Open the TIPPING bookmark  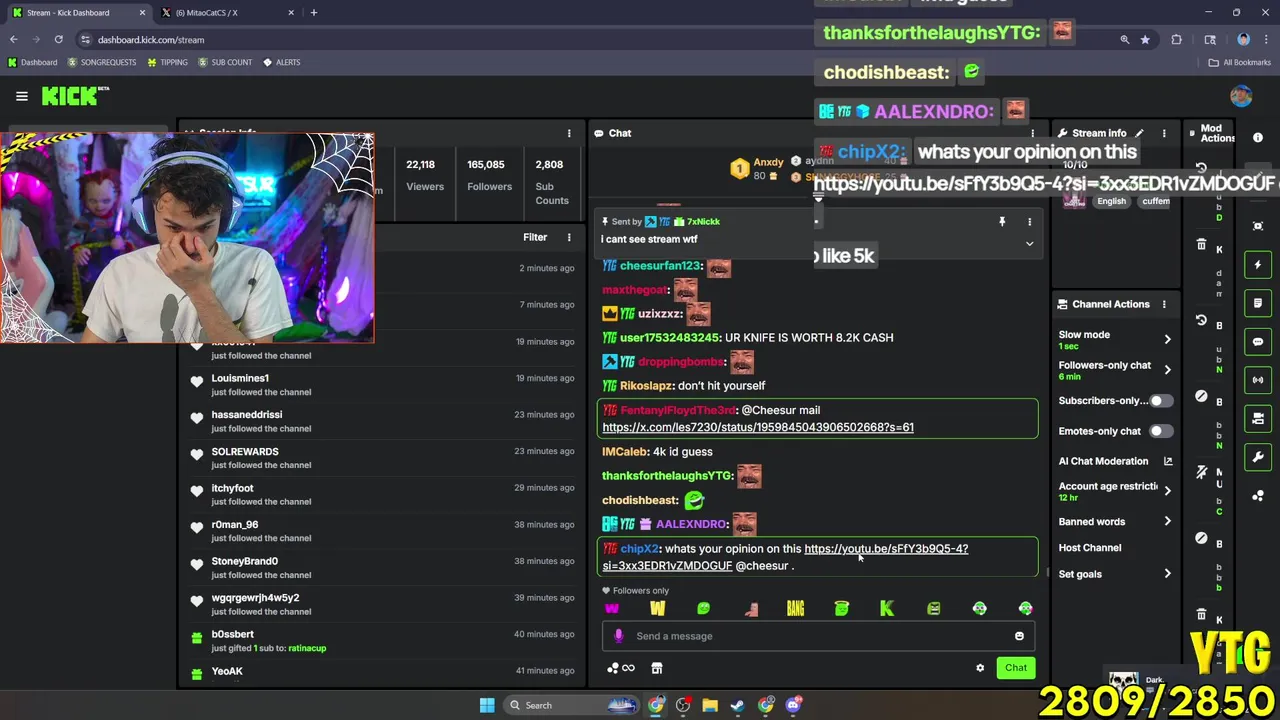(x=167, y=62)
